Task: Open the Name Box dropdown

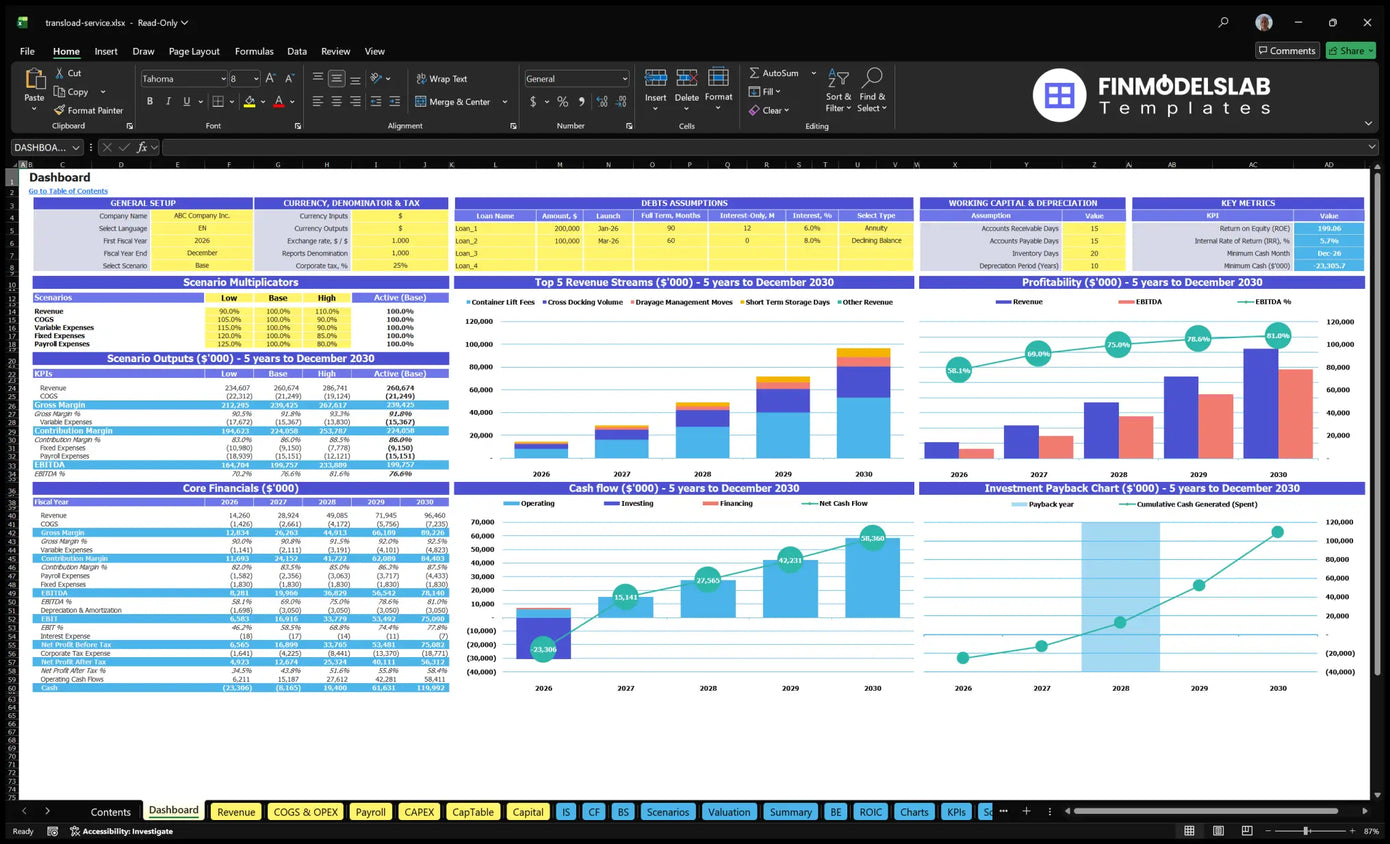Action: pyautogui.click(x=76, y=147)
